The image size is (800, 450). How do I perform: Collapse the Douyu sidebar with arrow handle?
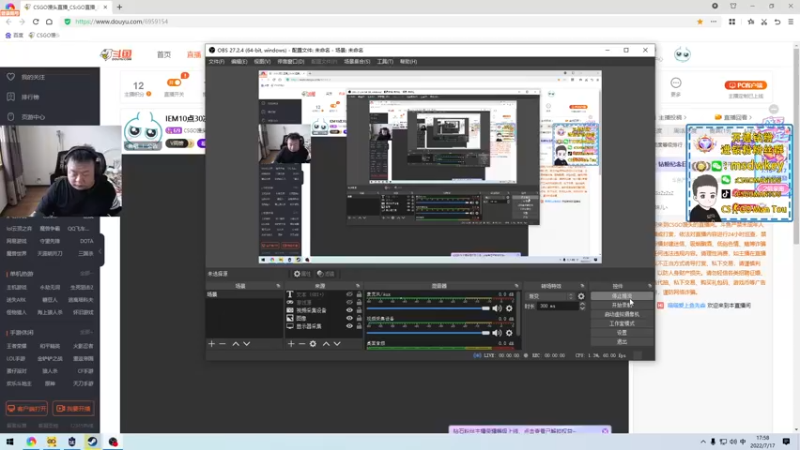click(100, 252)
